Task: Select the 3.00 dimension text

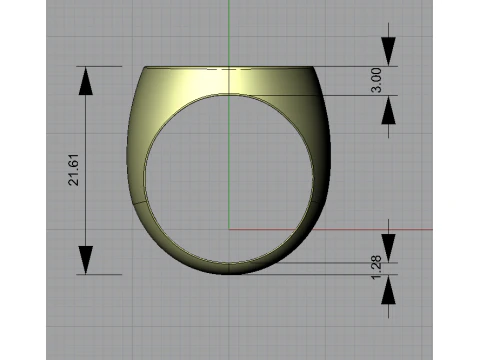Action: pos(376,80)
